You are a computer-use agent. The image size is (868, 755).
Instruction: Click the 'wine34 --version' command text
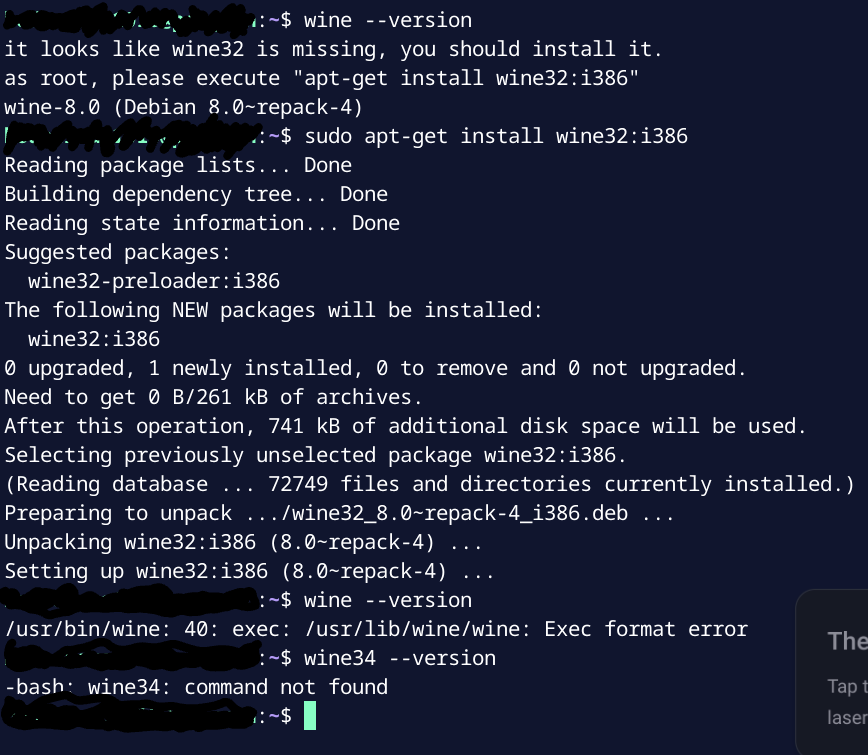[400, 658]
